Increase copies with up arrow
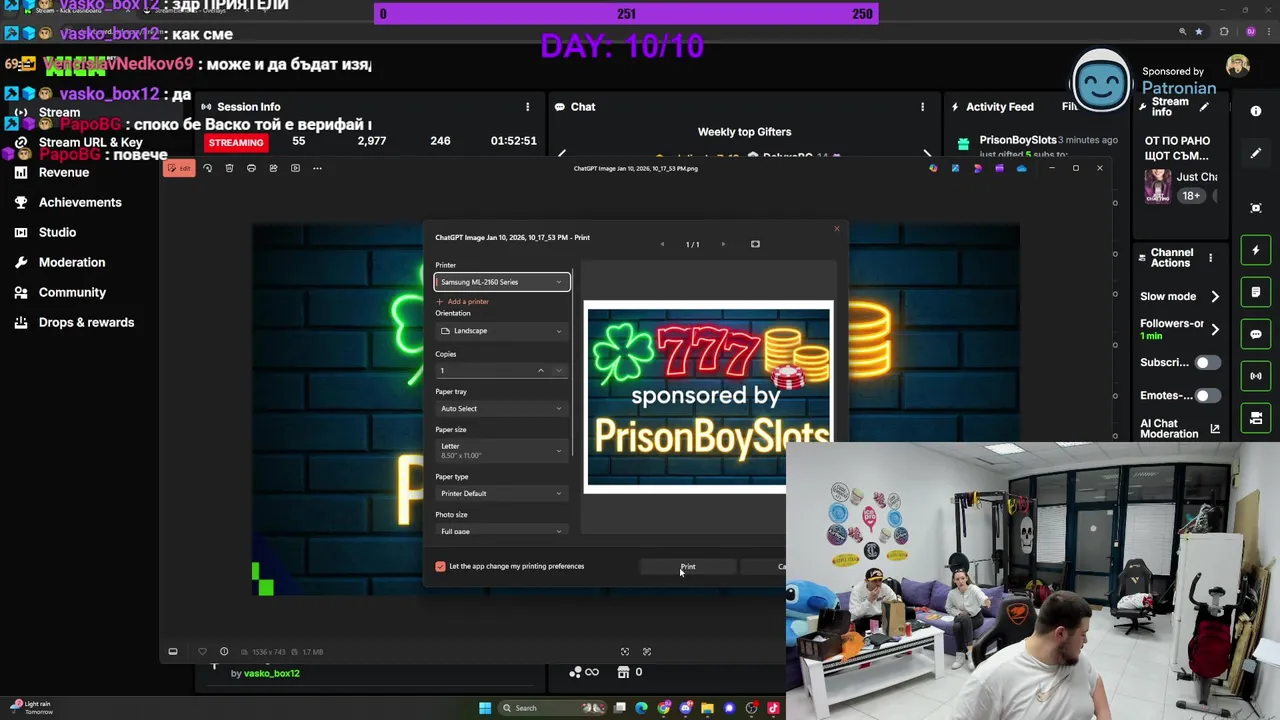1280x720 pixels. [x=541, y=371]
